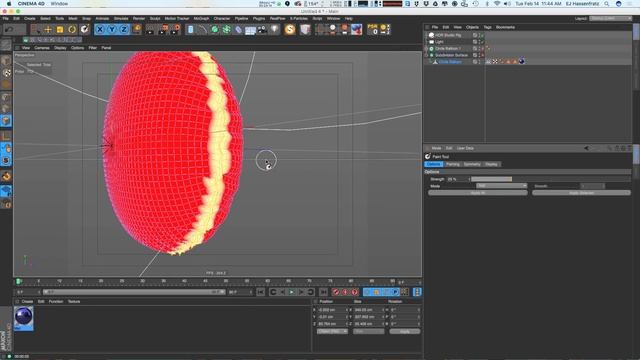
Task: Toggle Y axis lock
Action: [x=111, y=29]
